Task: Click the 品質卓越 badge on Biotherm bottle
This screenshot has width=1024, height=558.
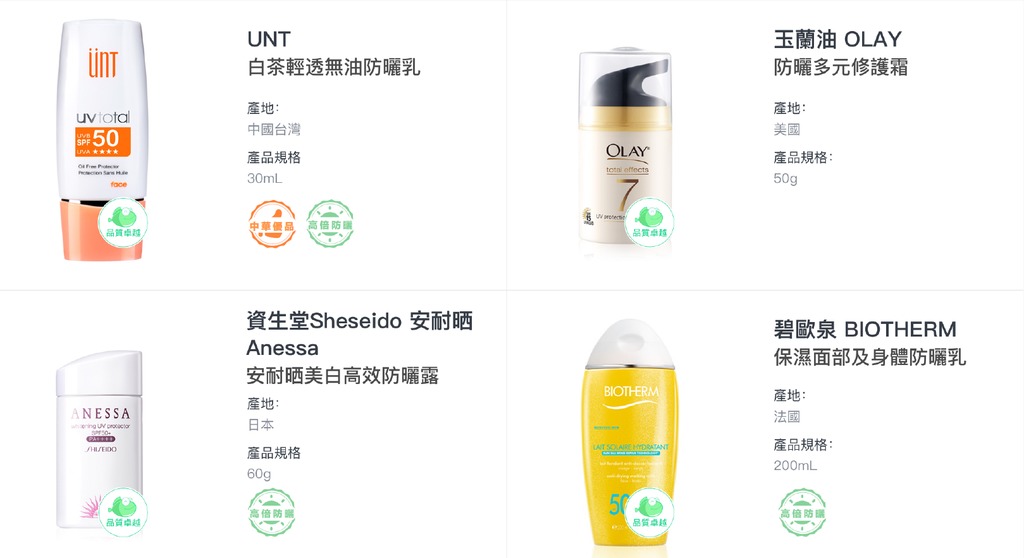Action: 649,512
